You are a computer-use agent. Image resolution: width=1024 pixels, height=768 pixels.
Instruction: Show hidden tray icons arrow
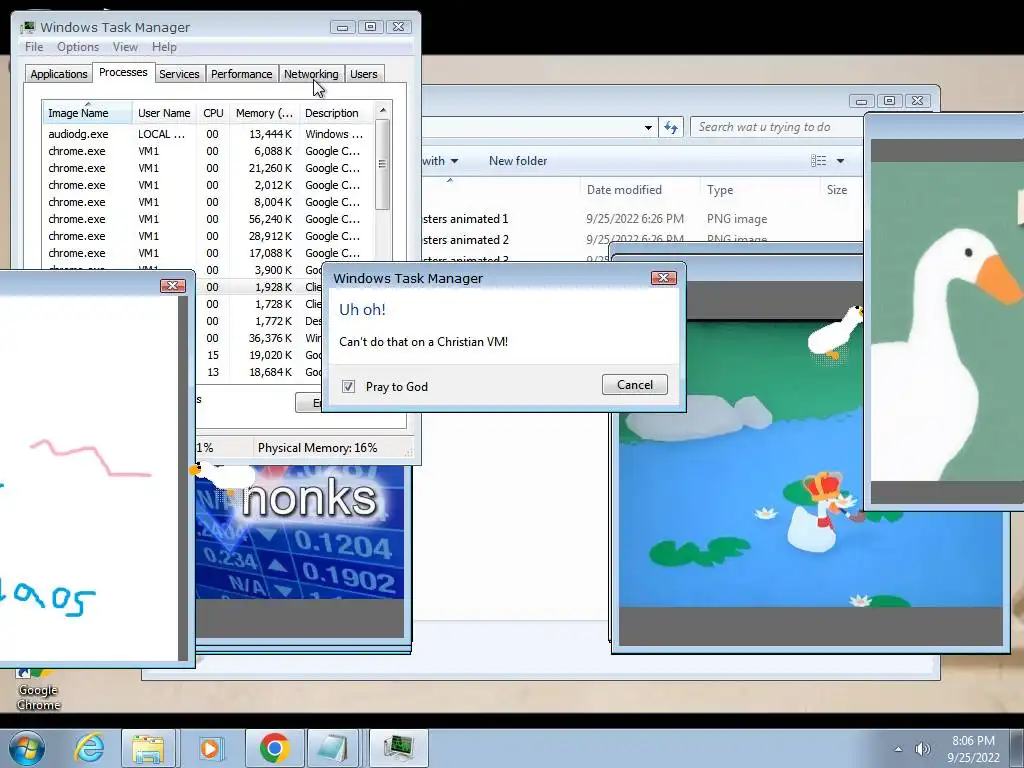click(899, 749)
